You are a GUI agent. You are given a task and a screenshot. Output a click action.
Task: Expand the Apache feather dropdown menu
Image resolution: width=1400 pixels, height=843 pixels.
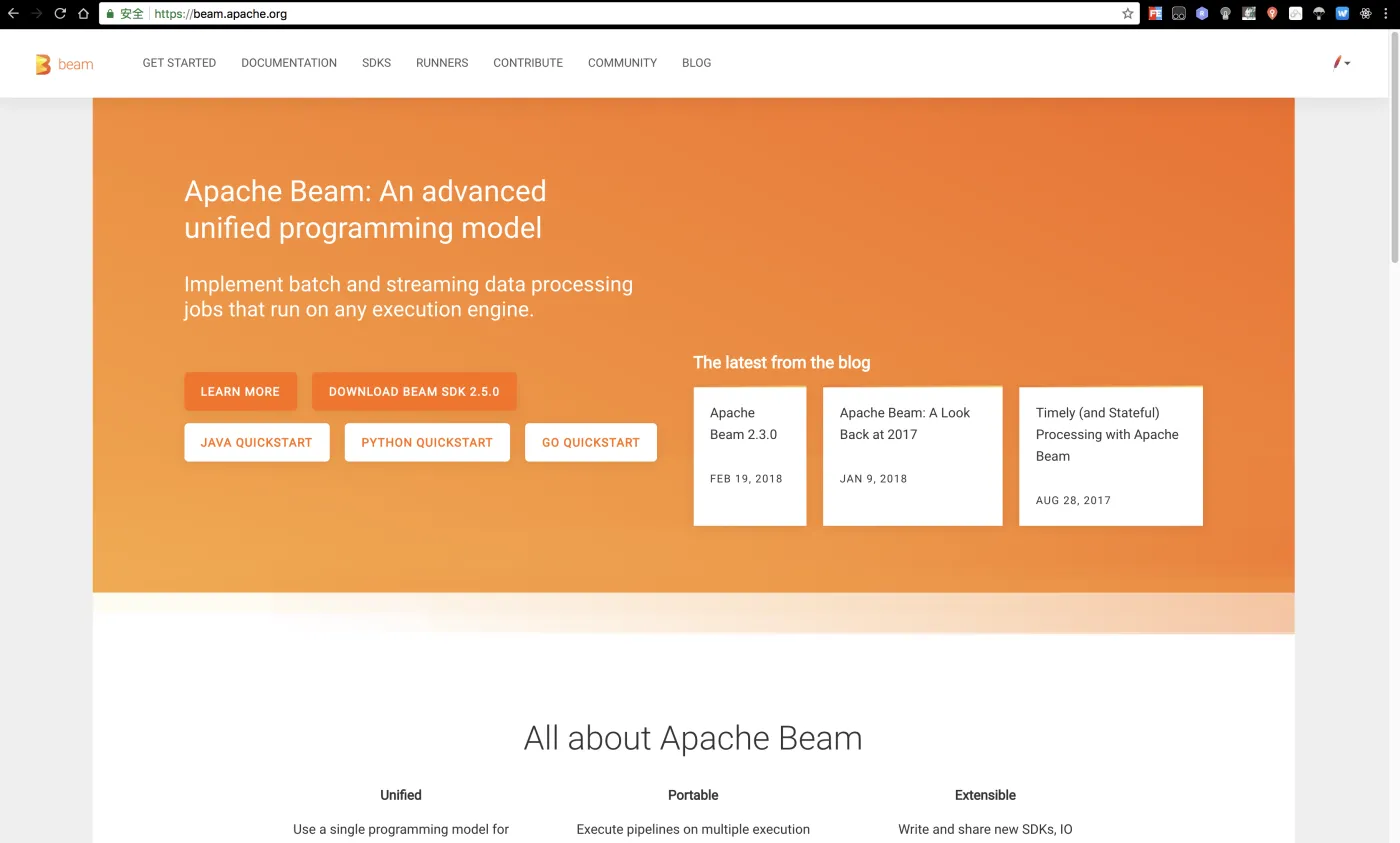point(1341,63)
